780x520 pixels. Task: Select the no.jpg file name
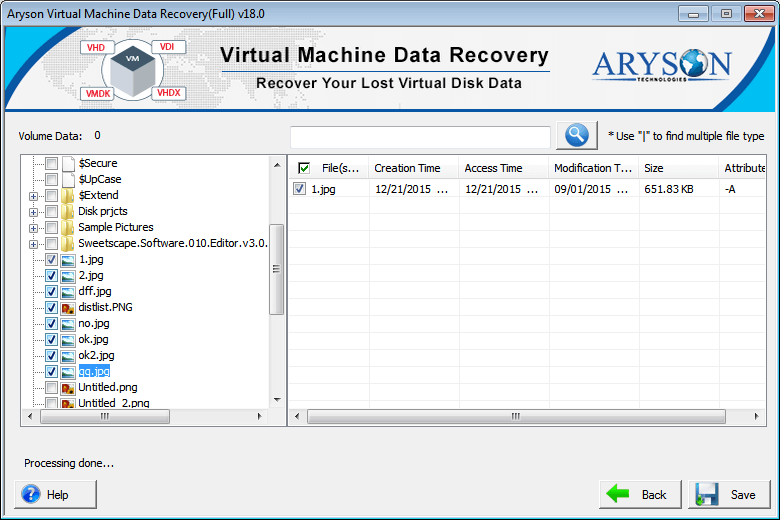[94, 323]
